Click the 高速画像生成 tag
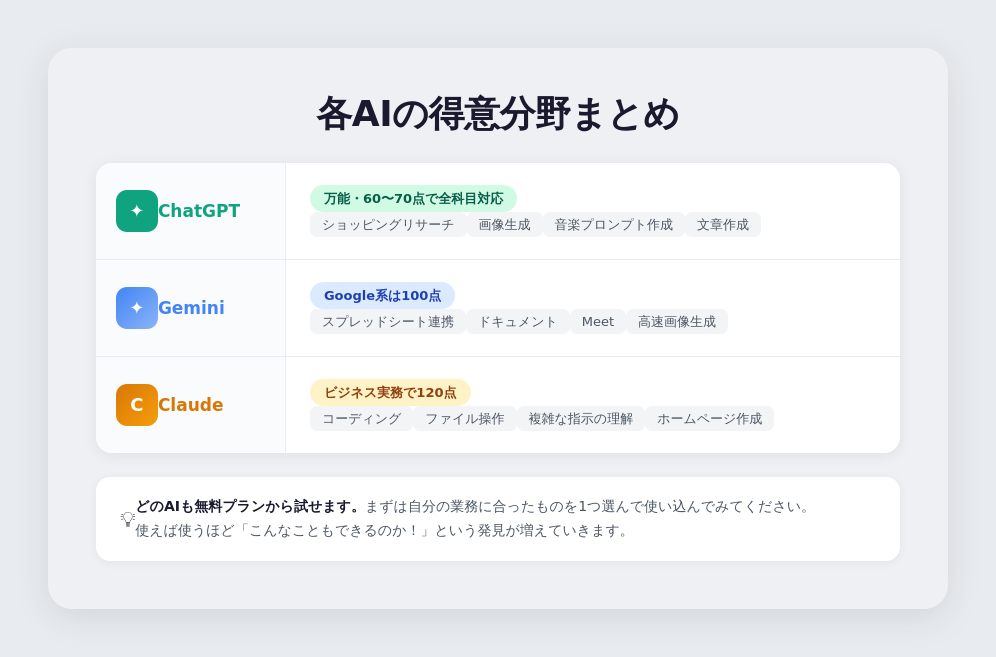The width and height of the screenshot is (996, 657). 677,322
